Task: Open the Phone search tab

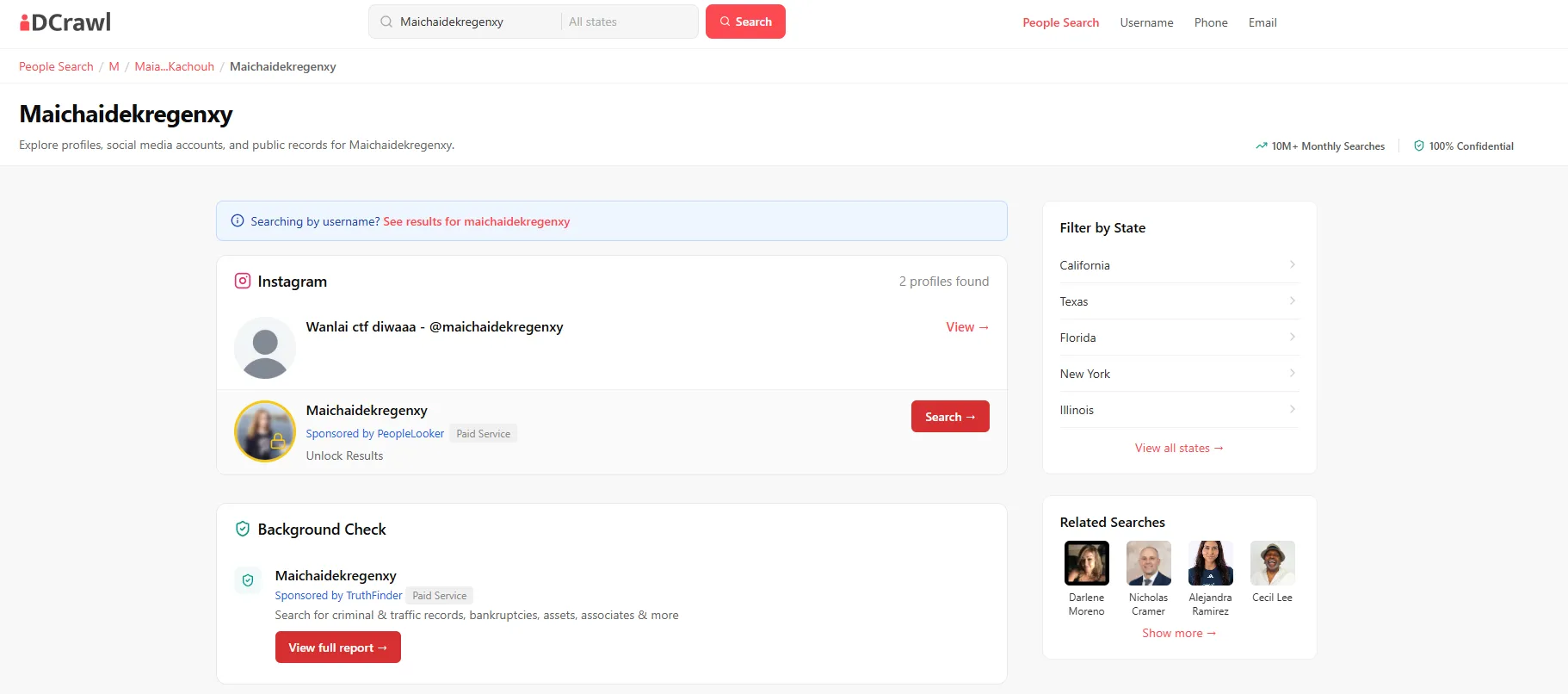Action: pyautogui.click(x=1211, y=22)
